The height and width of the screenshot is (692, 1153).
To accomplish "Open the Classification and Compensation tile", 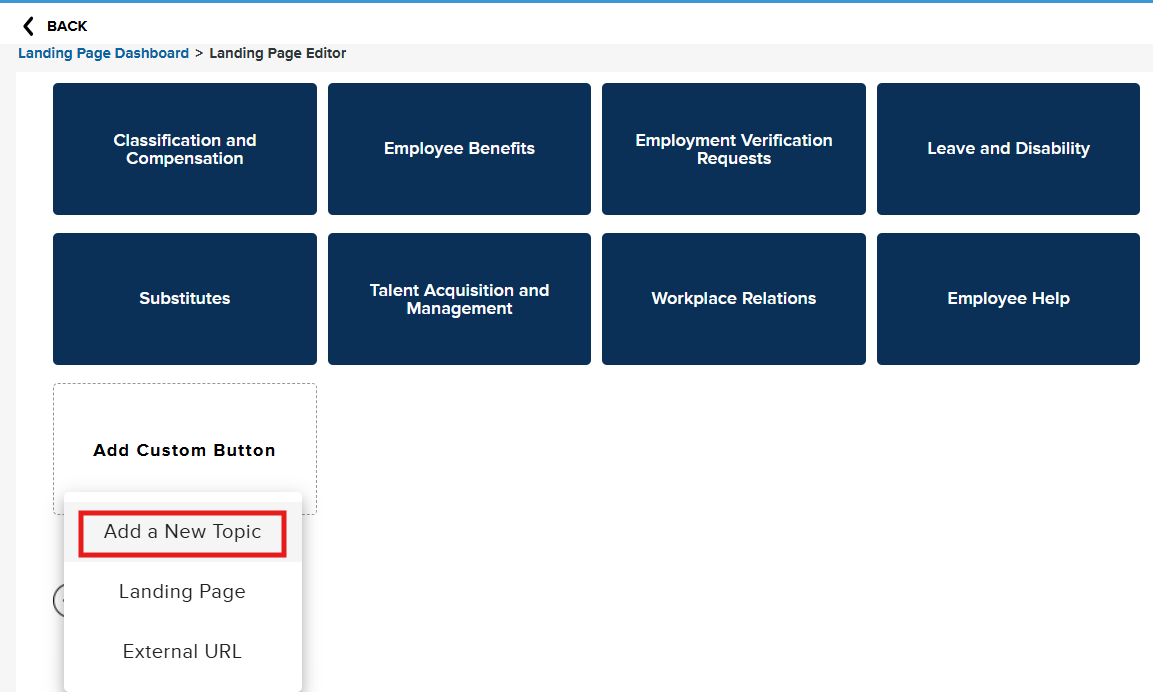I will (184, 149).
